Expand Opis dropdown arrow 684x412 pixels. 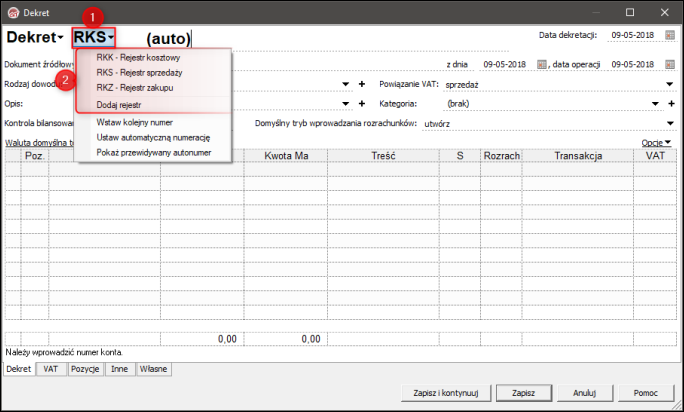point(345,103)
